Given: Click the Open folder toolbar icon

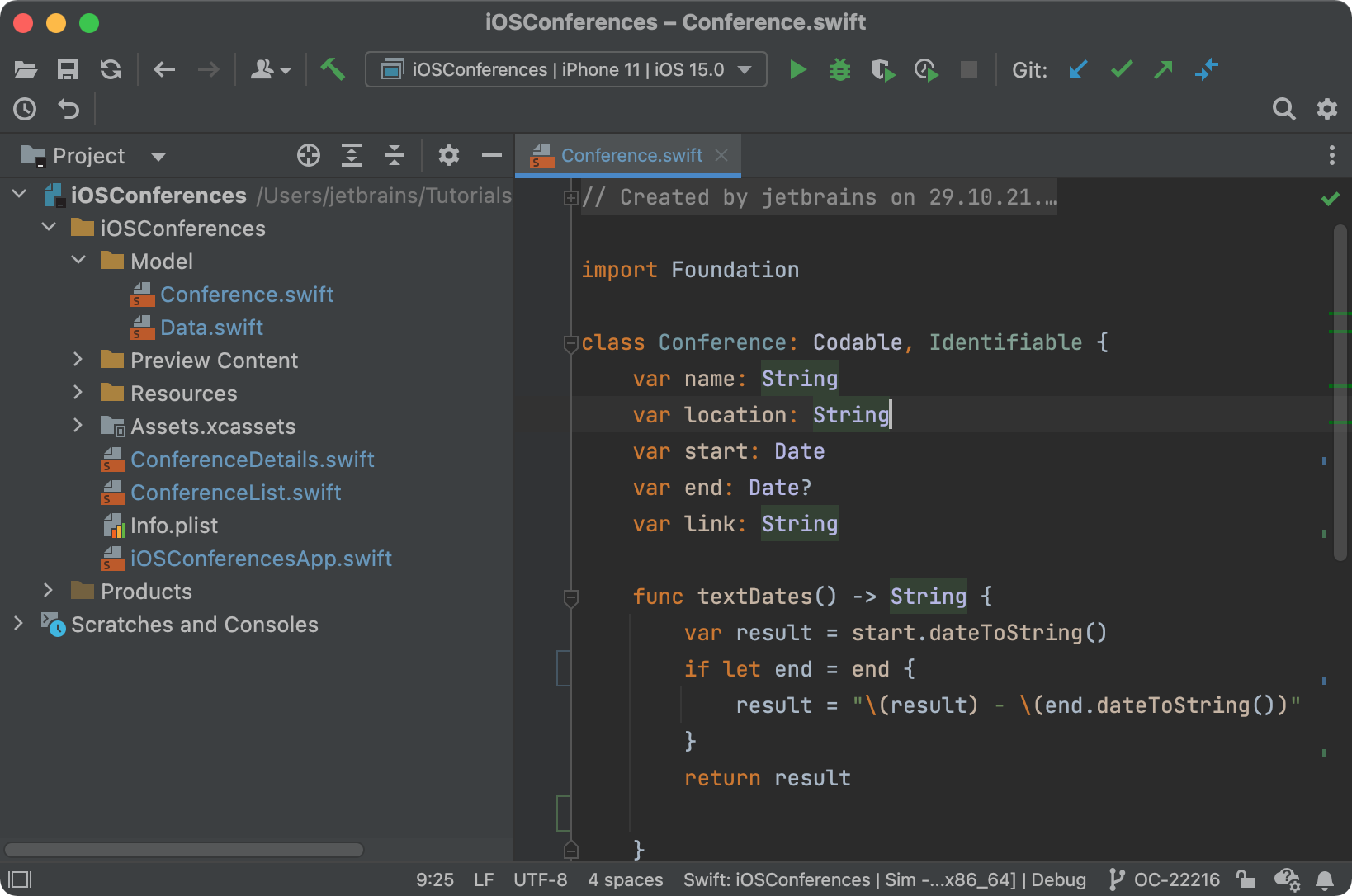Looking at the screenshot, I should click(26, 69).
